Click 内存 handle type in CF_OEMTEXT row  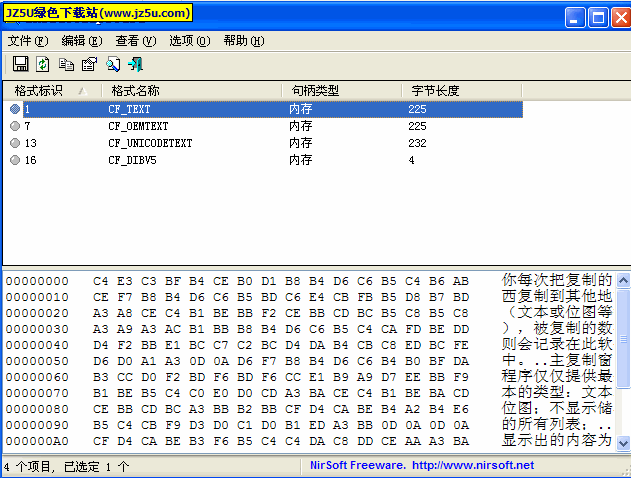pyautogui.click(x=301, y=126)
